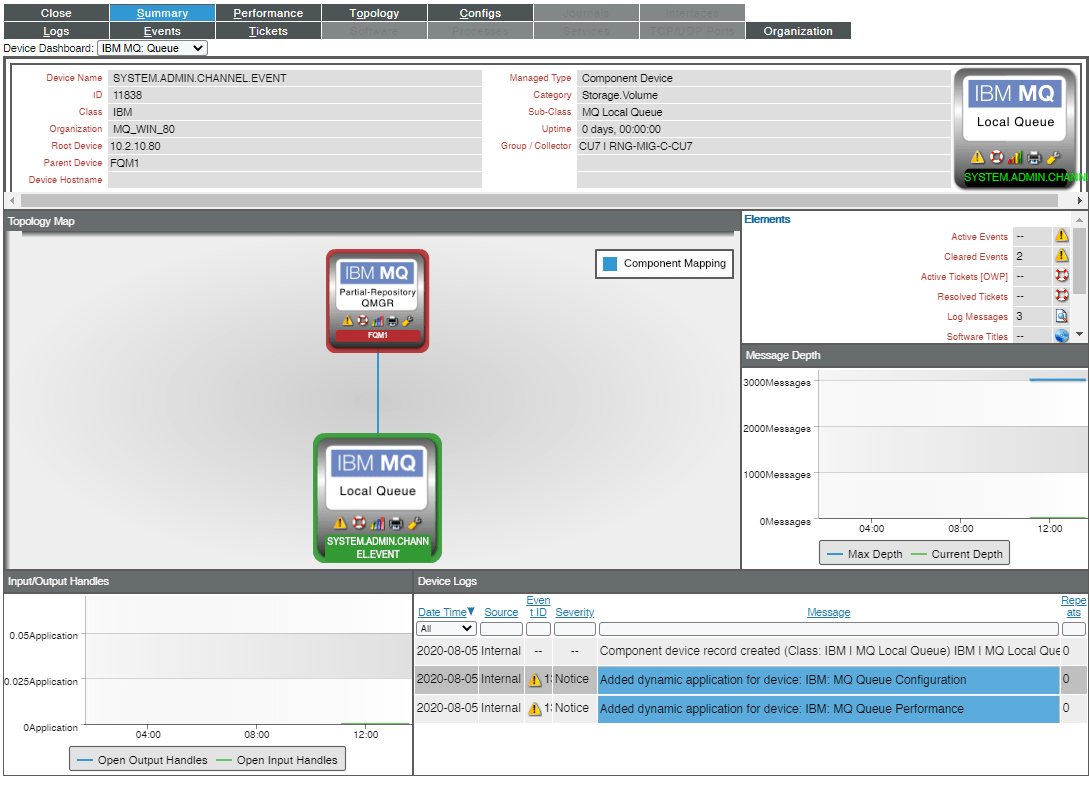
Task: Focus the Message filter field
Action: 829,629
